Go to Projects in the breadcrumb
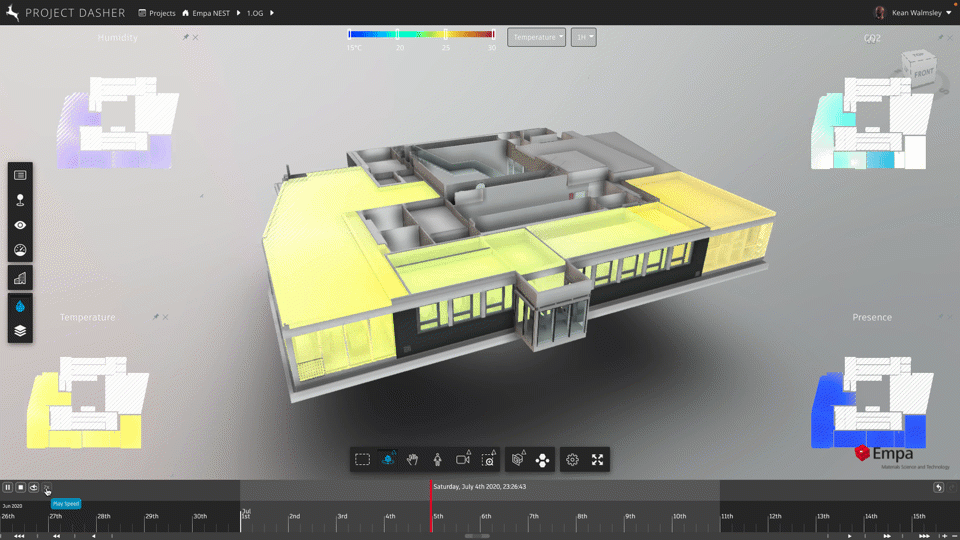 [x=162, y=13]
